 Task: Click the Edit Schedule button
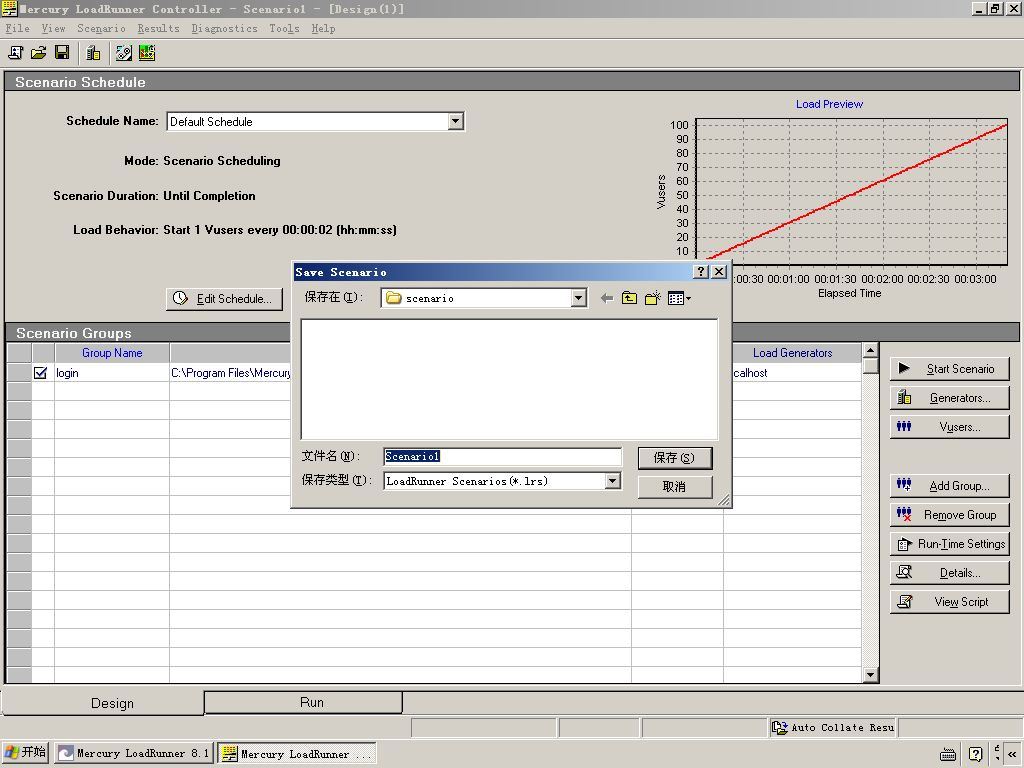pos(224,298)
